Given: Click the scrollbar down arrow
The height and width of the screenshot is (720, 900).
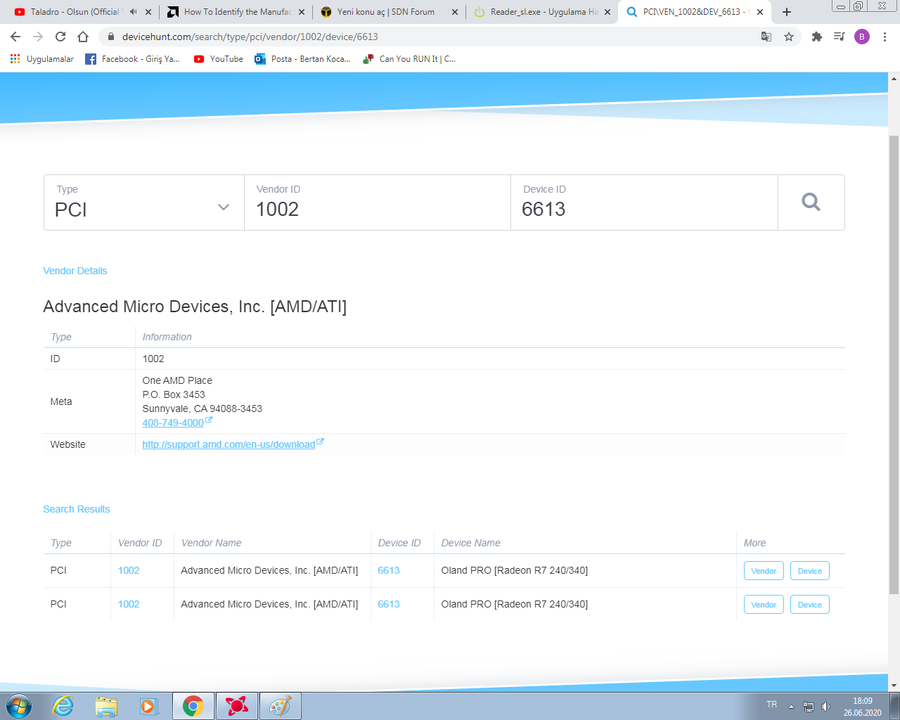Looking at the screenshot, I should [x=894, y=686].
